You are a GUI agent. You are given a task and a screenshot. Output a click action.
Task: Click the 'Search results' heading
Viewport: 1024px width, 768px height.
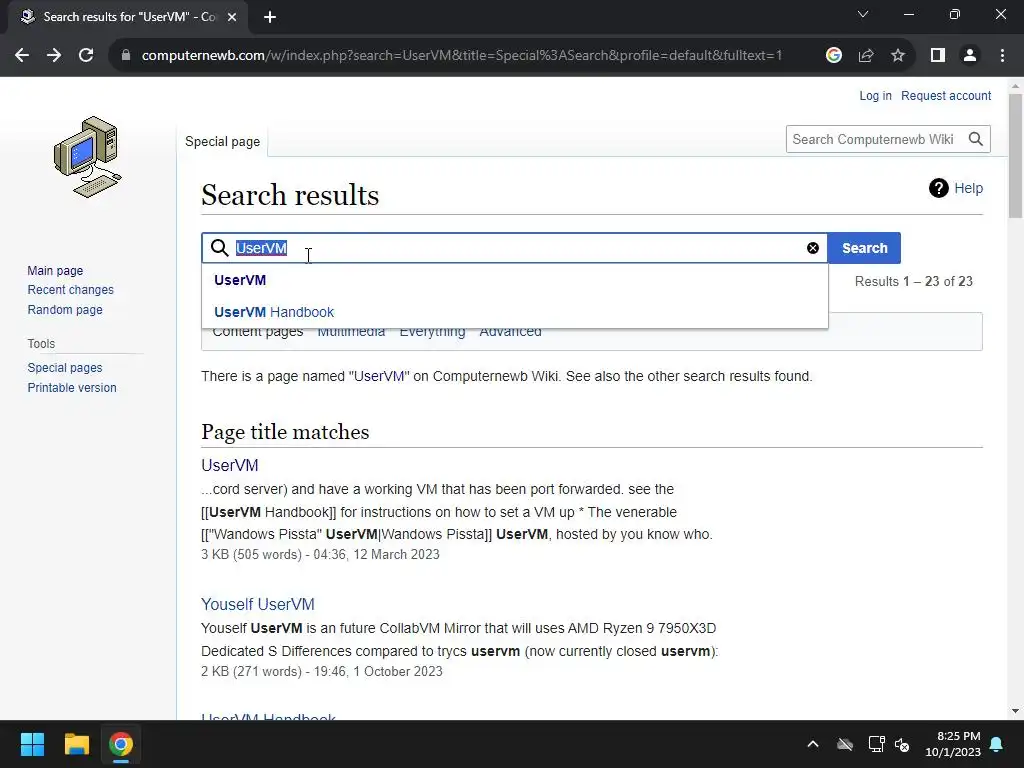click(x=290, y=195)
